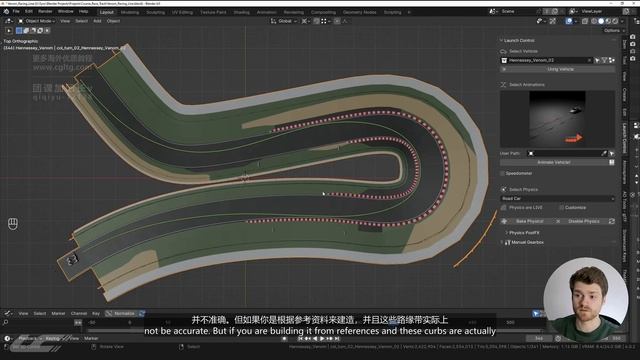The height and width of the screenshot is (360, 640).
Task: Expand the Physics PostFX section
Action: coord(522,233)
